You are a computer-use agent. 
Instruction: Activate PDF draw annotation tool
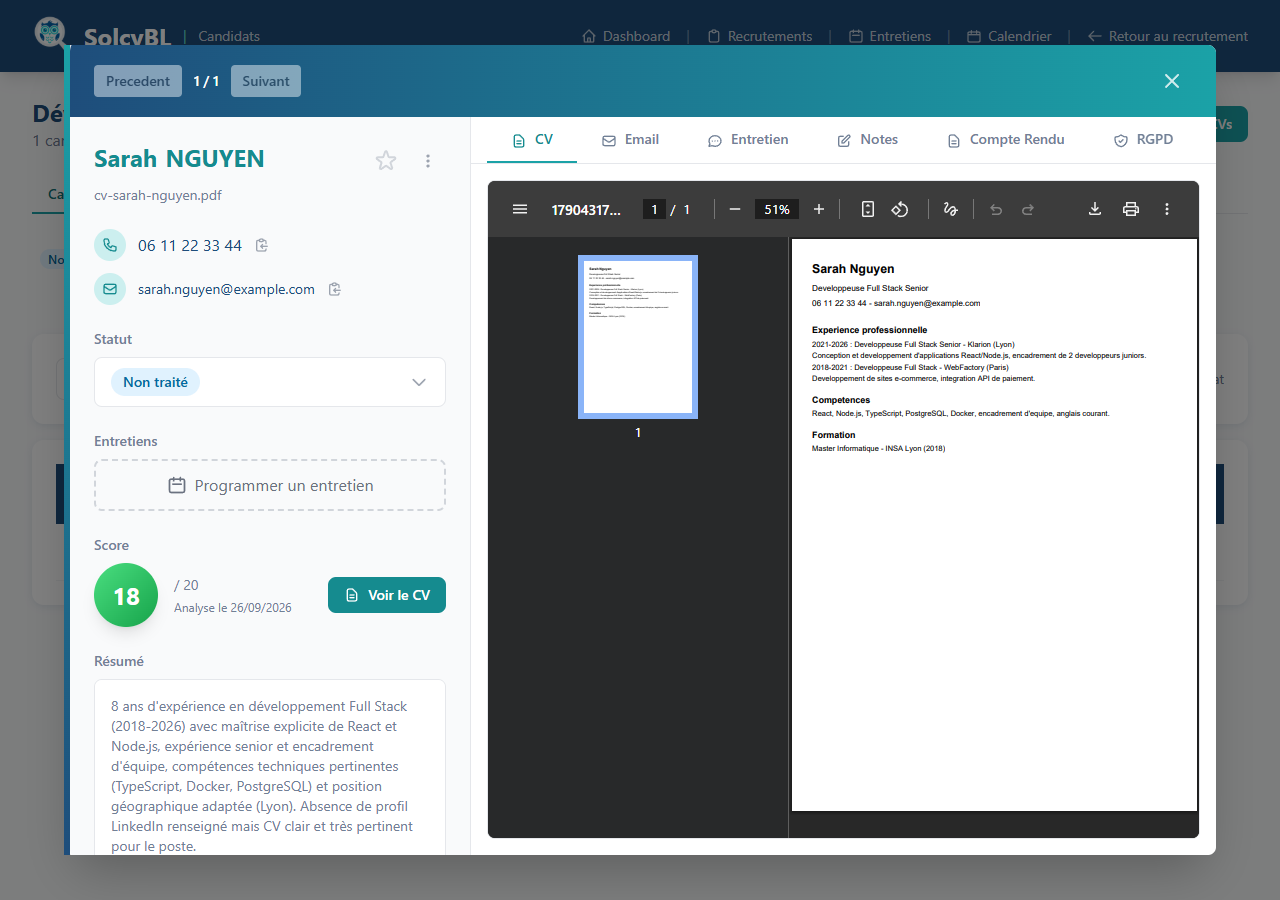950,209
